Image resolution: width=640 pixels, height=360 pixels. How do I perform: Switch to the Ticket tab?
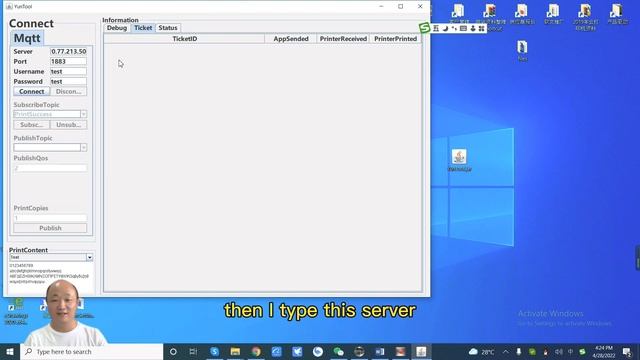click(x=143, y=28)
